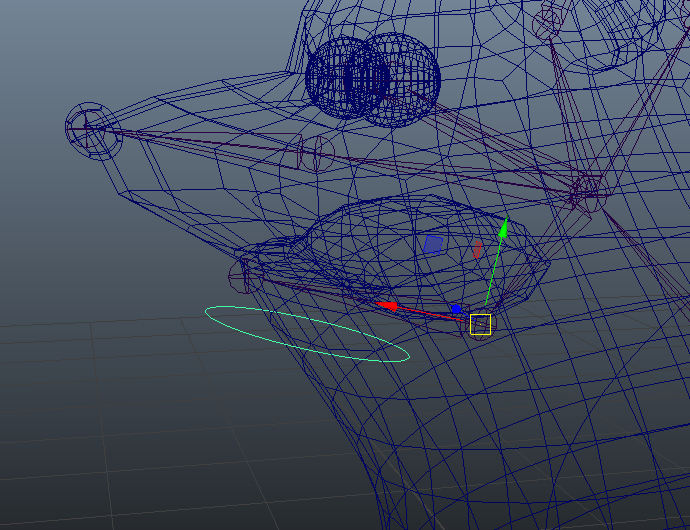Click the yellow center square of the manipulator

[x=481, y=324]
